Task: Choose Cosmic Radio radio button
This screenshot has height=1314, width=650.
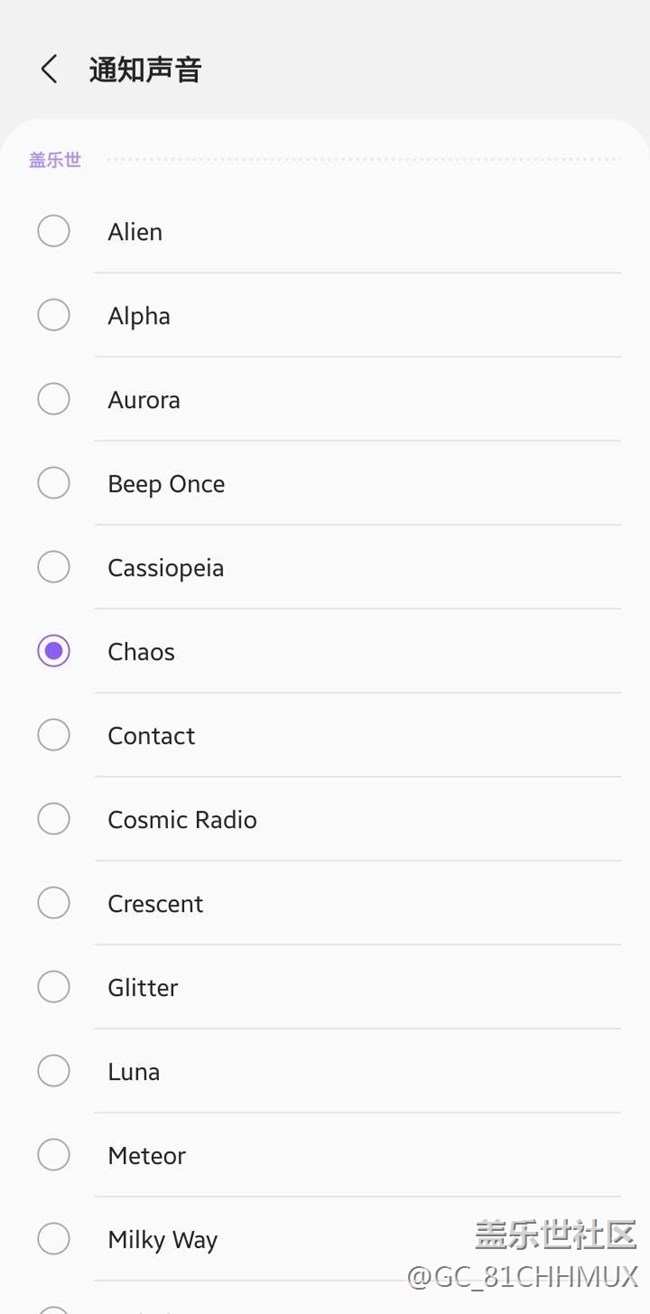Action: click(x=53, y=819)
